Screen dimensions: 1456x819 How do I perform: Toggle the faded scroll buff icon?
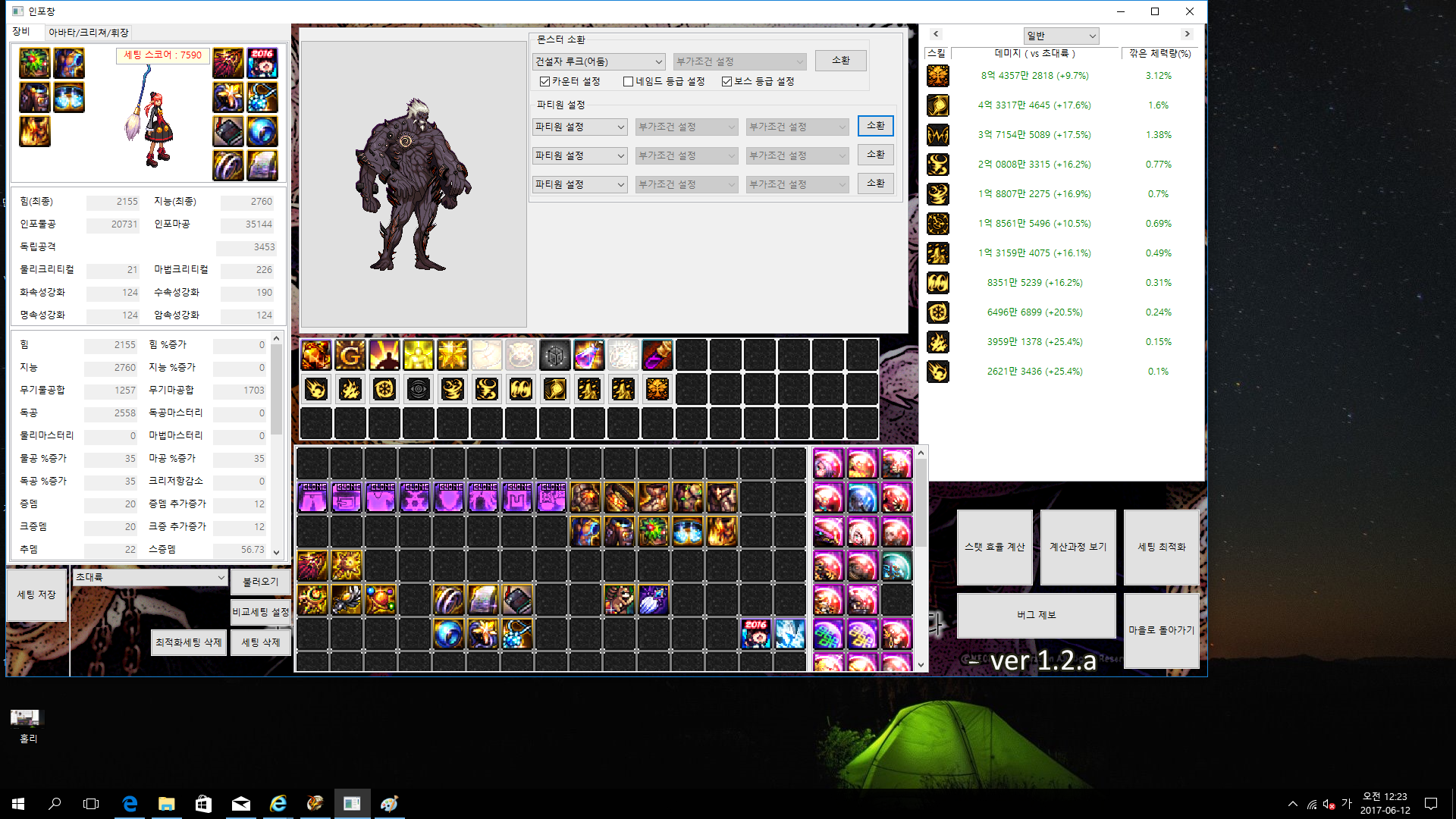pyautogui.click(x=487, y=355)
